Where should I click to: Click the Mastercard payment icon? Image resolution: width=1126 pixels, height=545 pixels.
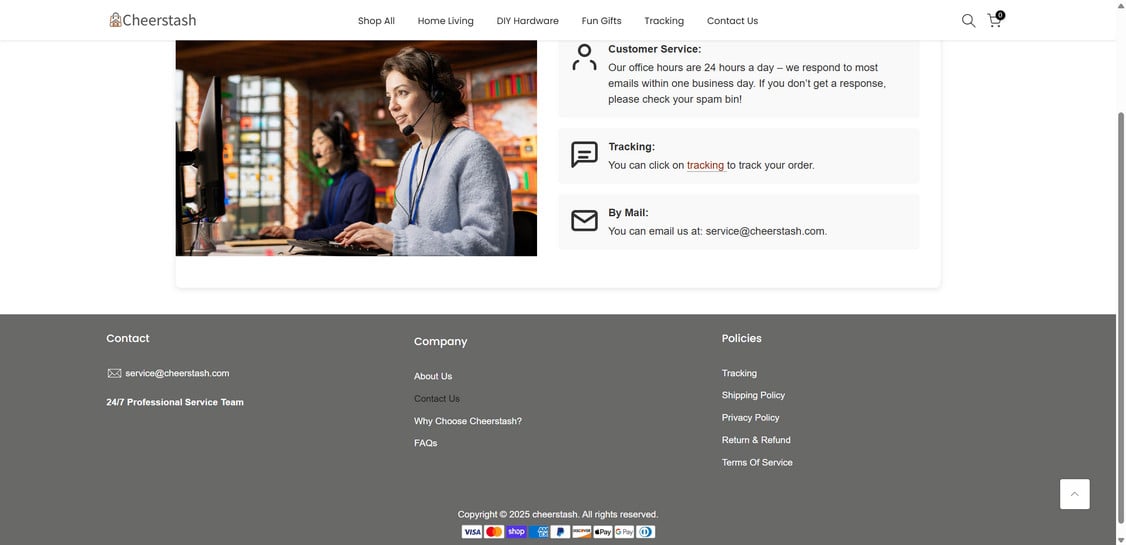tap(494, 532)
